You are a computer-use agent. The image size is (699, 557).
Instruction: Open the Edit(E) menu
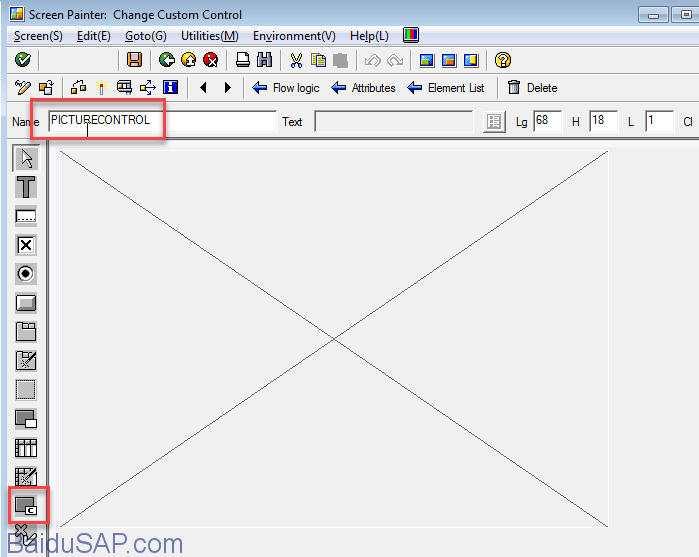click(94, 36)
